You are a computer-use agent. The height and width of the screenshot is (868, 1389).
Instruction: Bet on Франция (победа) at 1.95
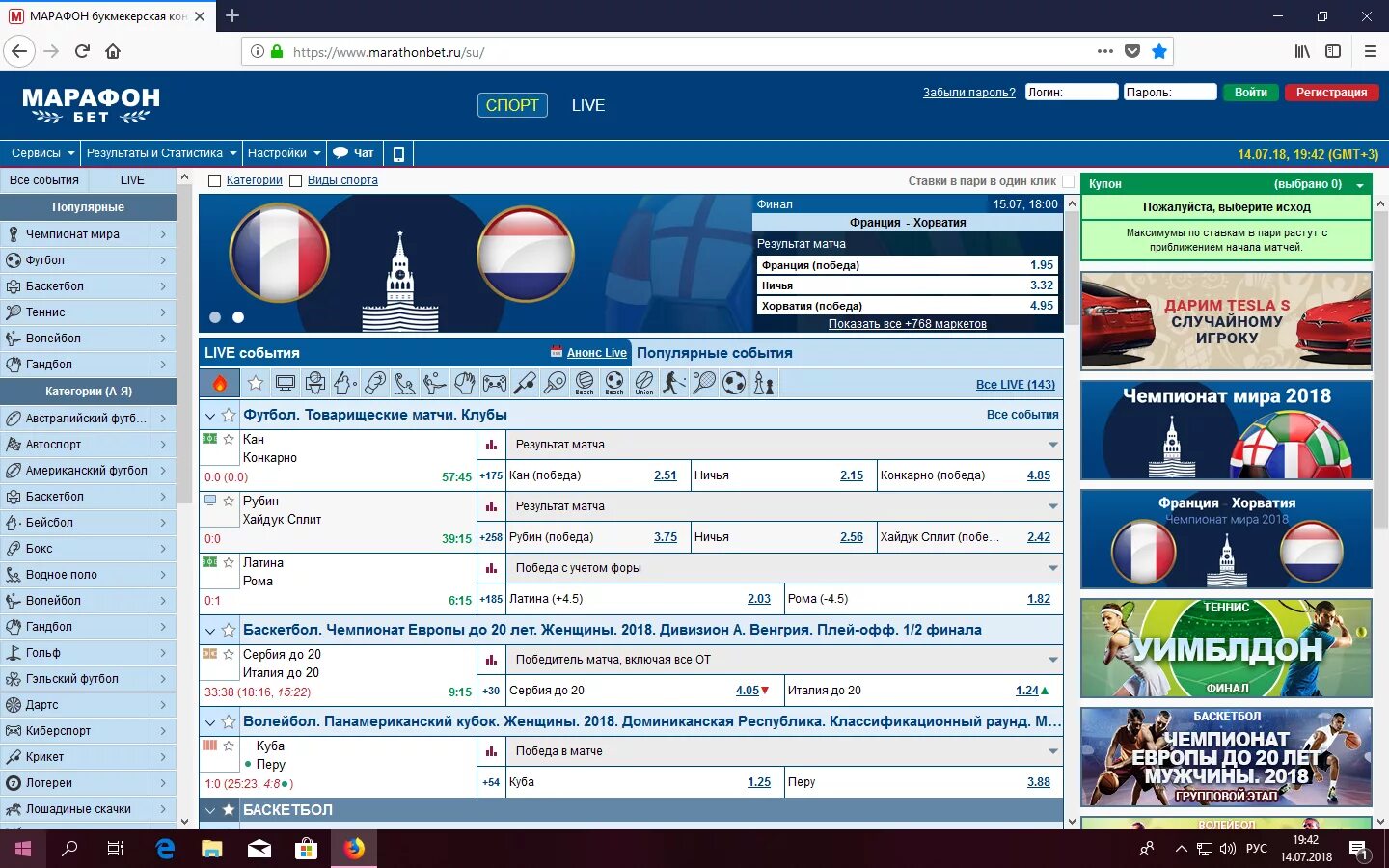[x=907, y=265]
